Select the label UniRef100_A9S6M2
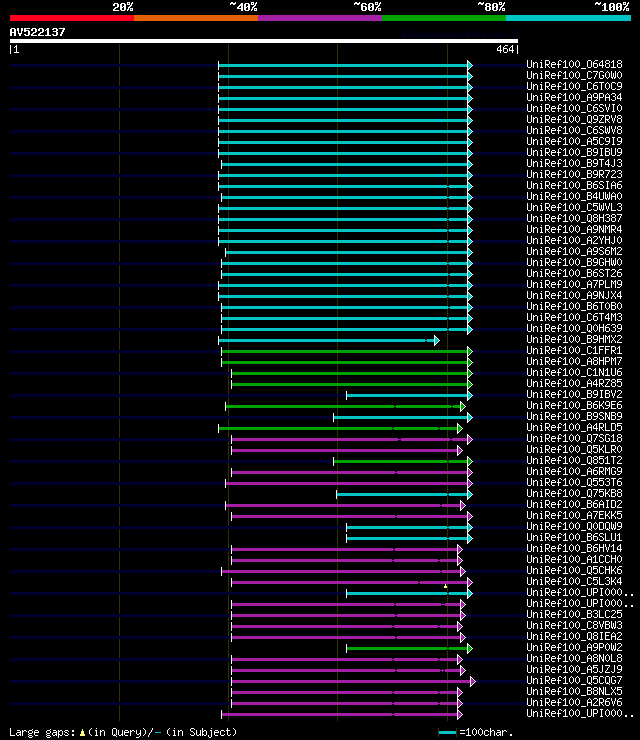640x740 pixels. (574, 251)
